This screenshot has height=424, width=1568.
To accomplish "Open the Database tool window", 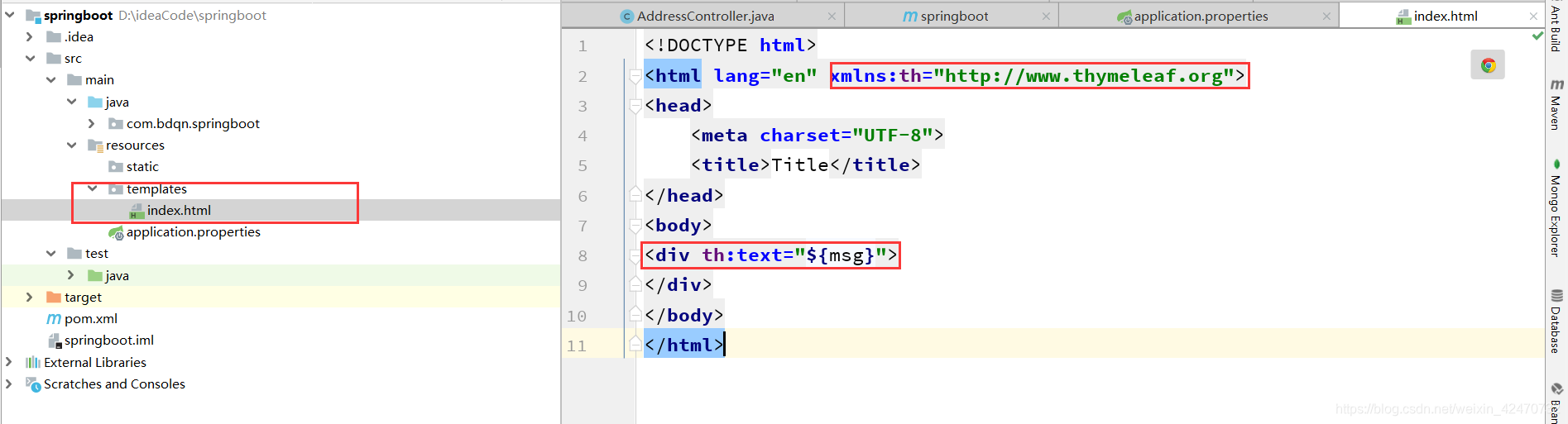I will click(1556, 322).
